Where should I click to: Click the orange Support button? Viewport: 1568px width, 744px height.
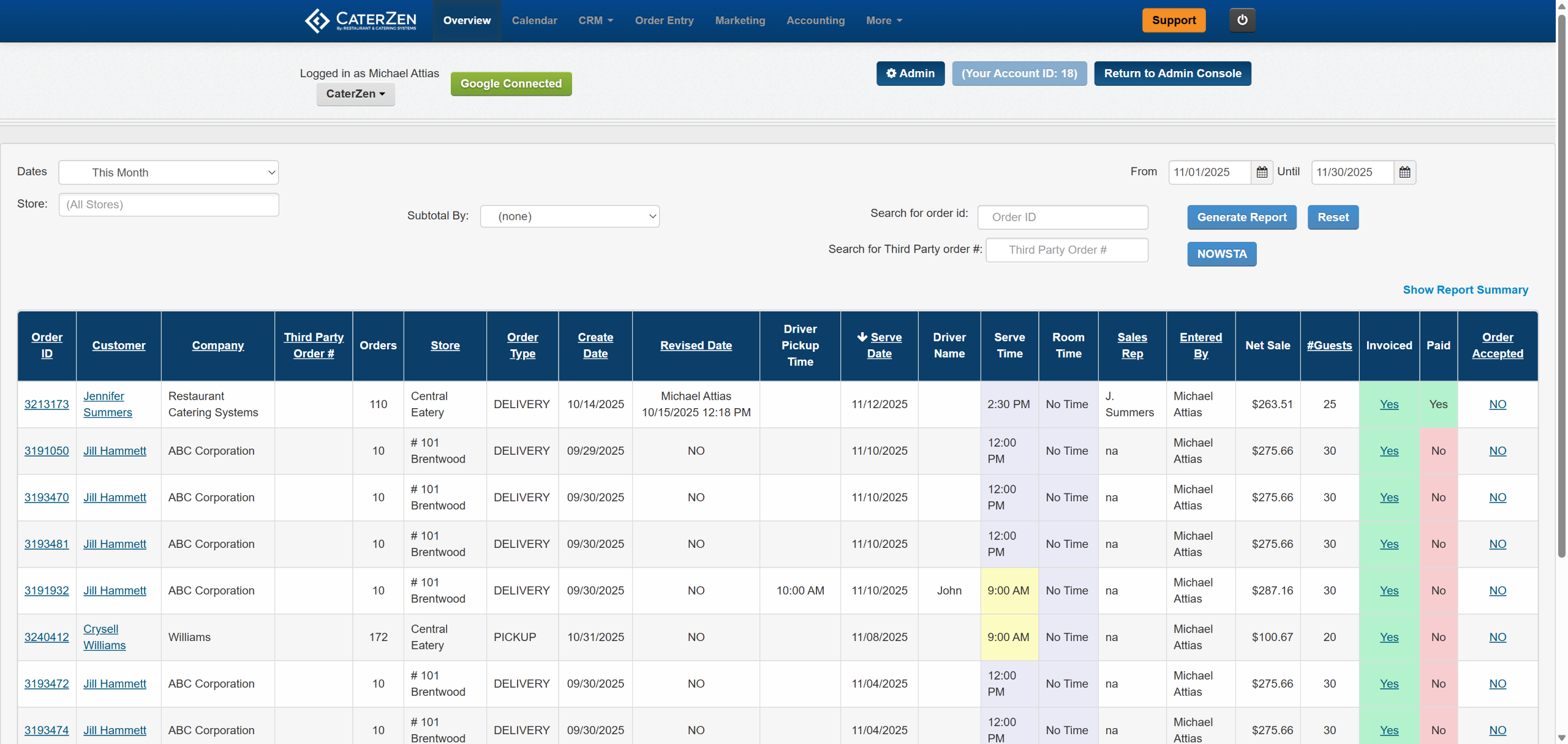tap(1173, 20)
